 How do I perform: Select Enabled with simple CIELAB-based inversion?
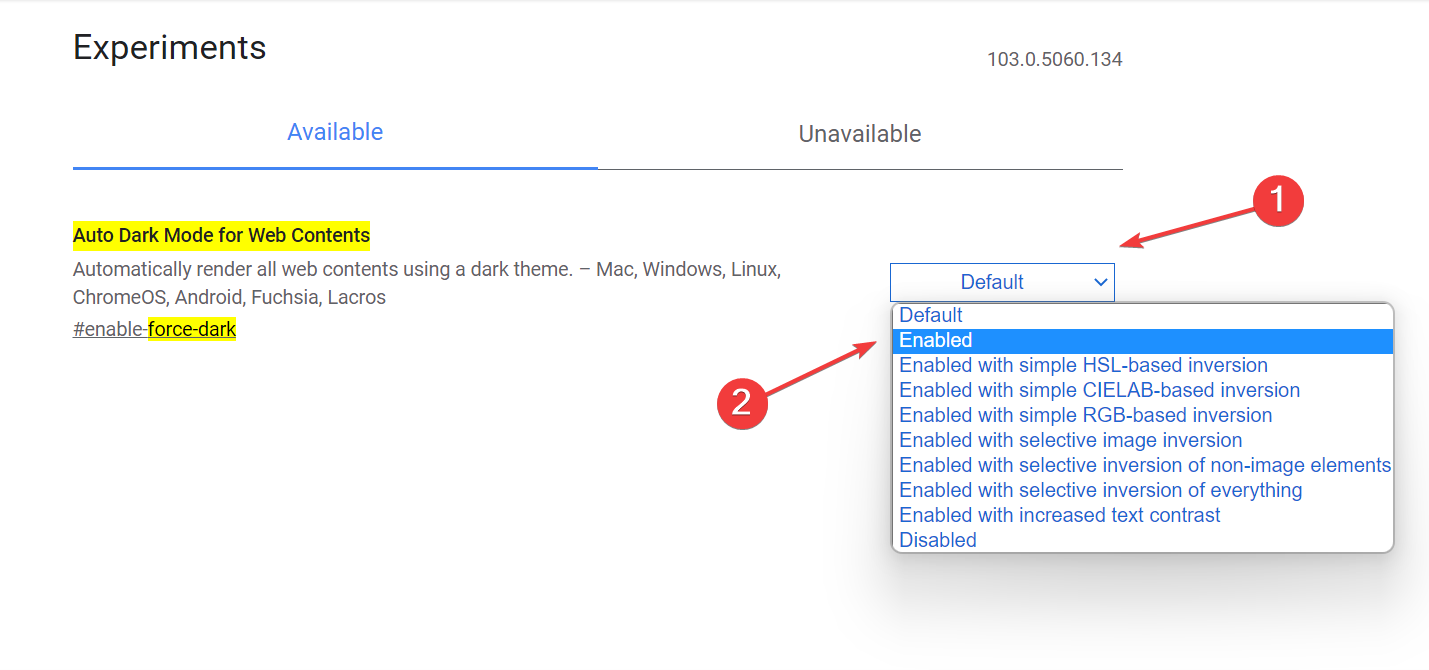(1099, 390)
